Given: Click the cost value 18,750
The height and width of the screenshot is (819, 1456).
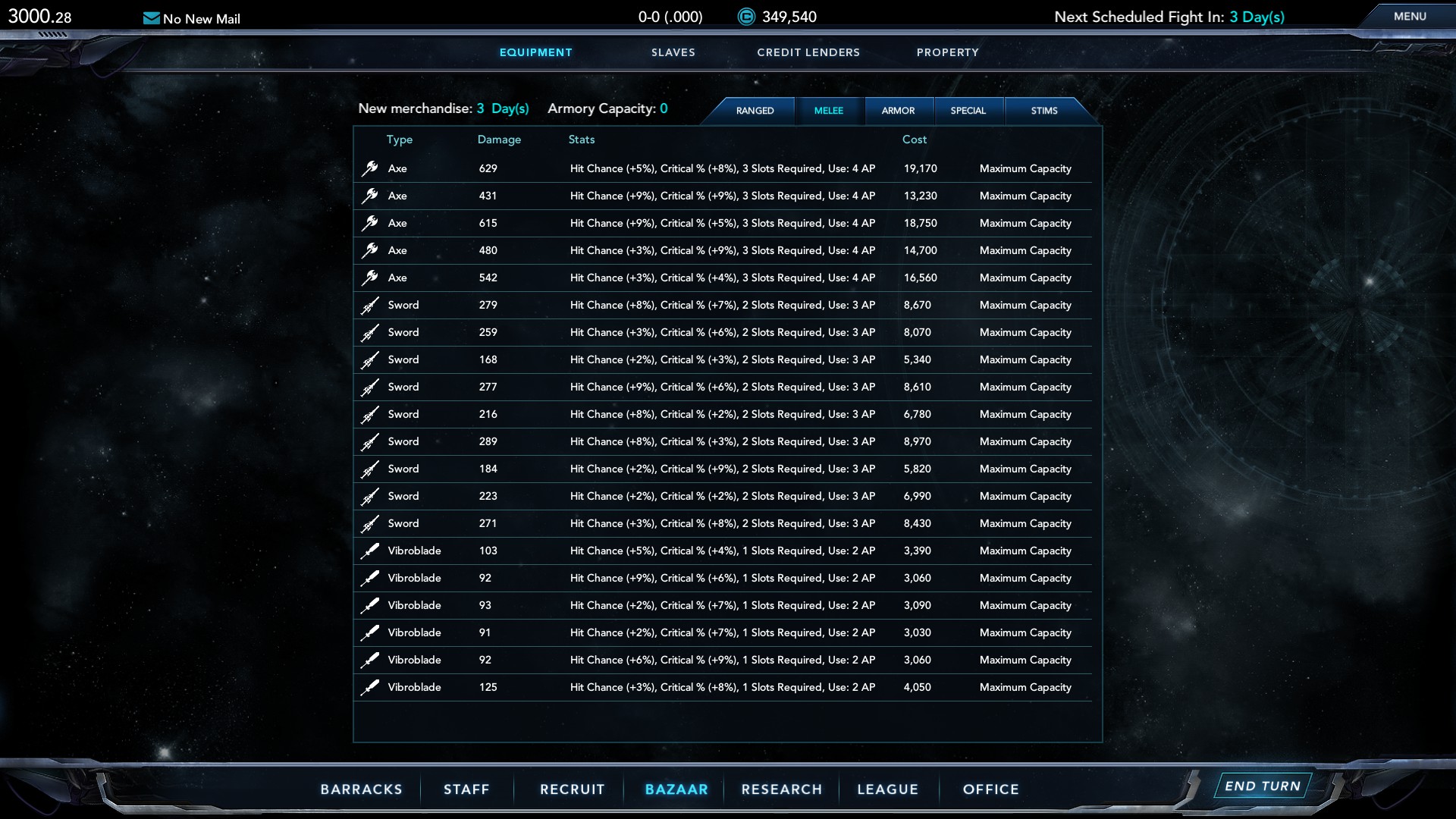Looking at the screenshot, I should point(920,223).
